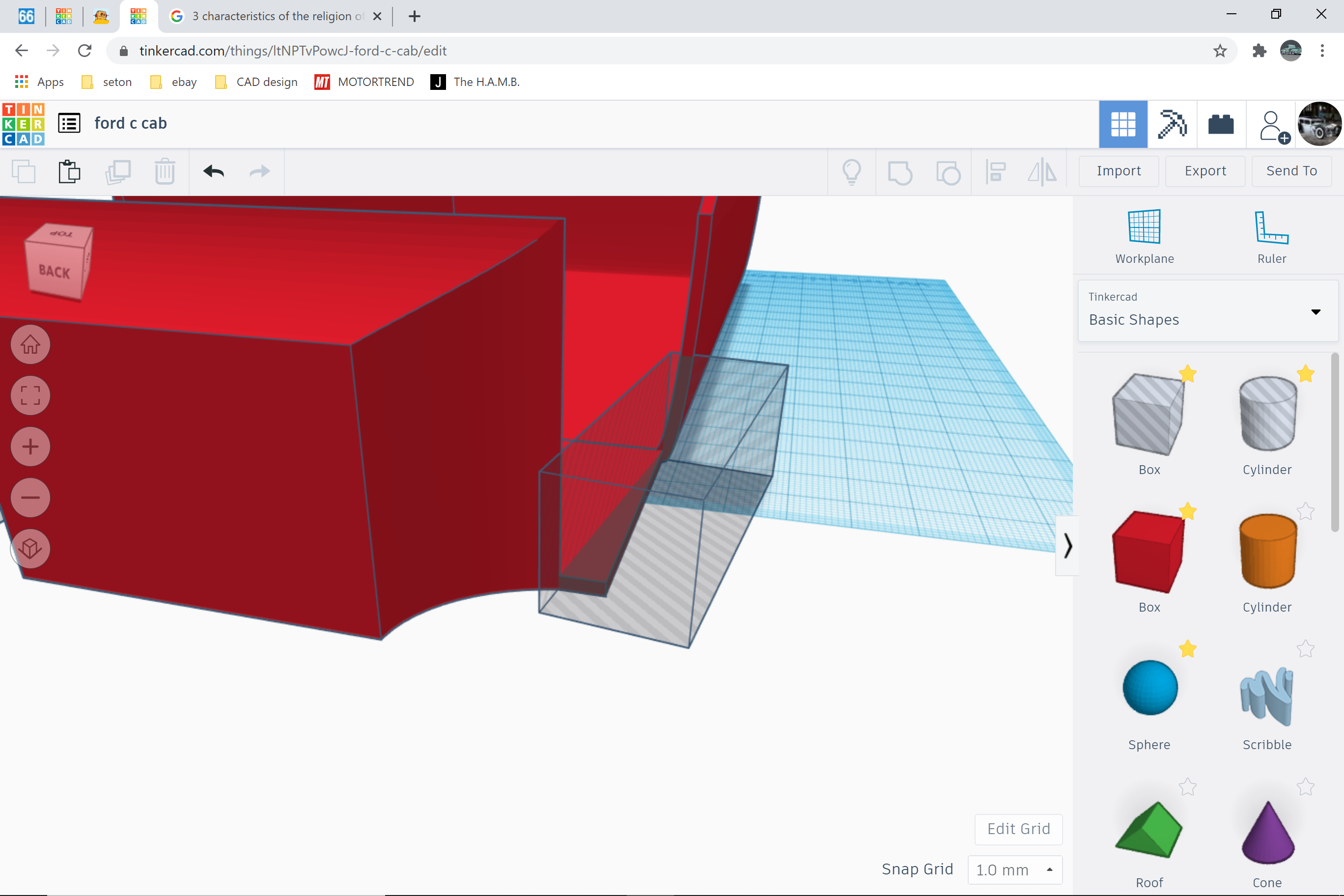
Task: Toggle favorite star on Sphere
Action: pos(1187,648)
